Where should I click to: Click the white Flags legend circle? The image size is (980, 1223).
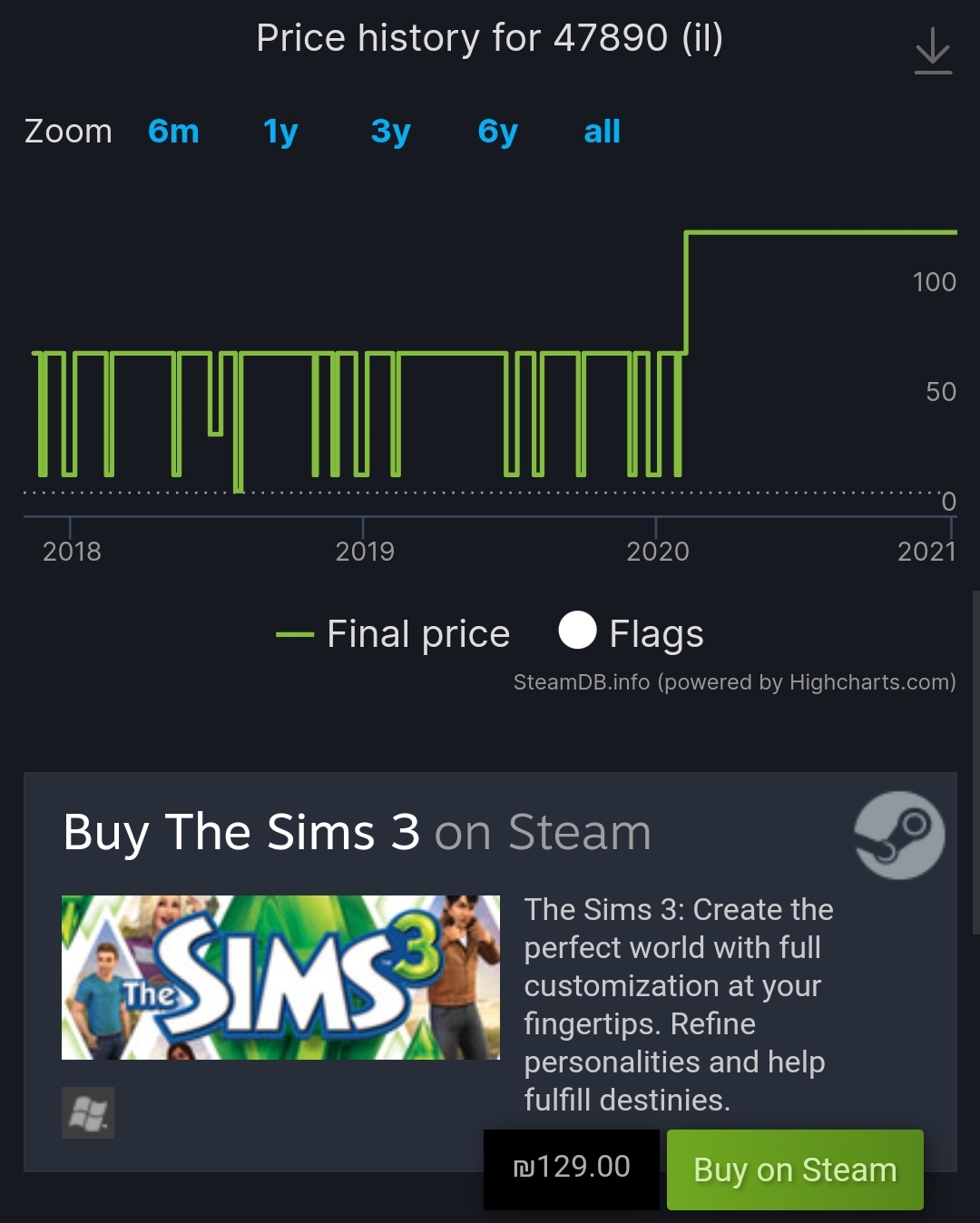578,631
